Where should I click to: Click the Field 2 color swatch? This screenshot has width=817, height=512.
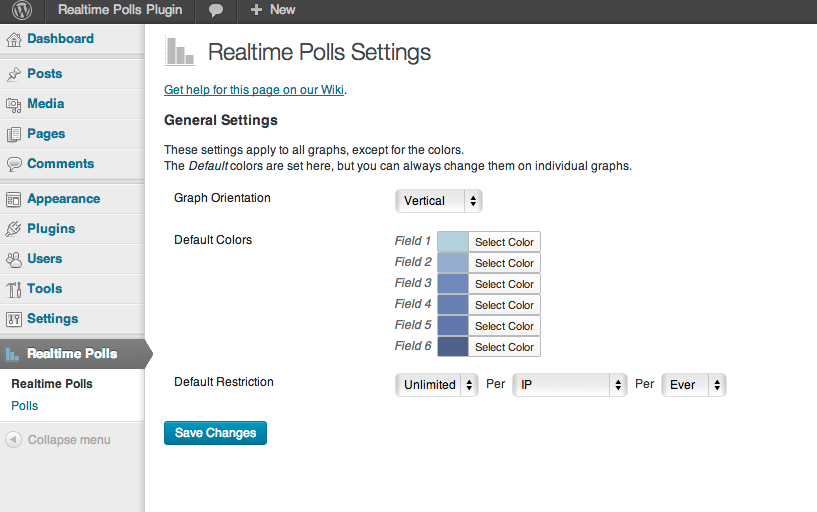(453, 263)
